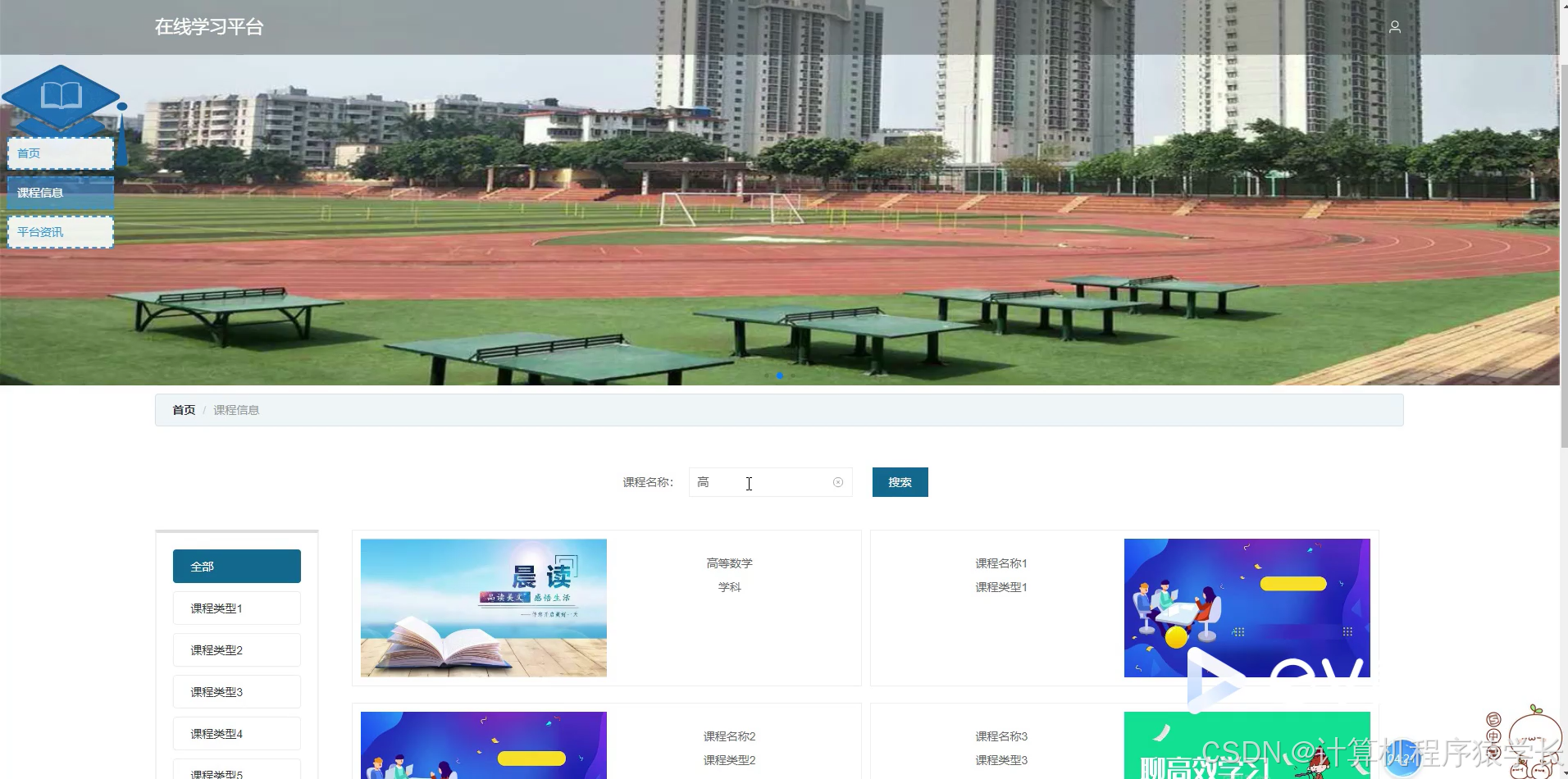Click the 搜索 search button
1568x779 pixels.
(x=900, y=482)
